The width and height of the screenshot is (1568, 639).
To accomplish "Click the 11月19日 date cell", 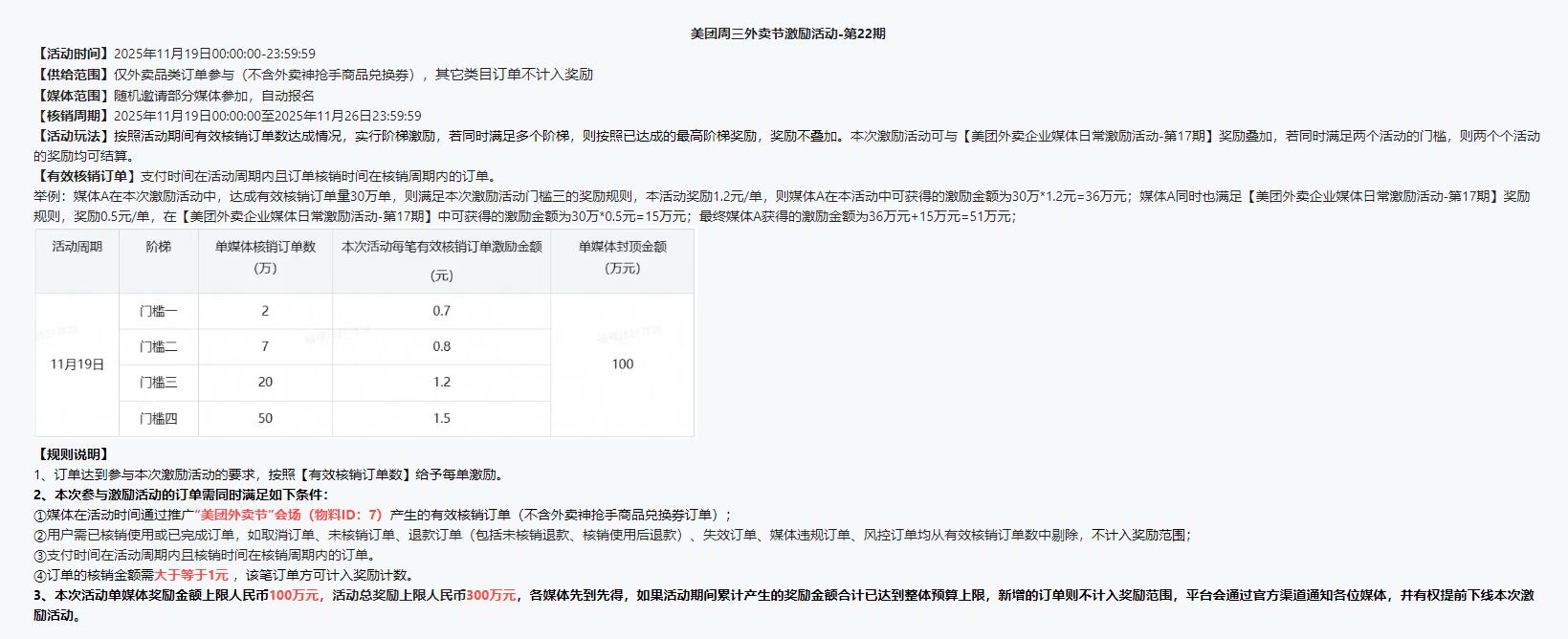I will tap(77, 364).
